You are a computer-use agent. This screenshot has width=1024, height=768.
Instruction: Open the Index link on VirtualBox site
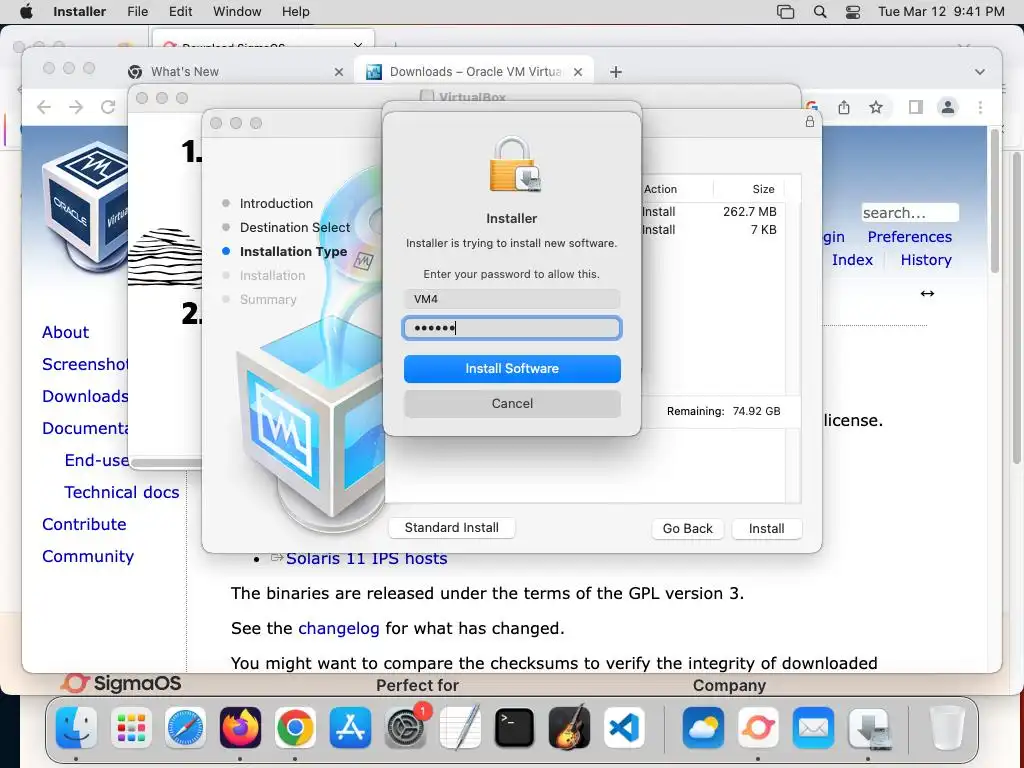tap(852, 260)
